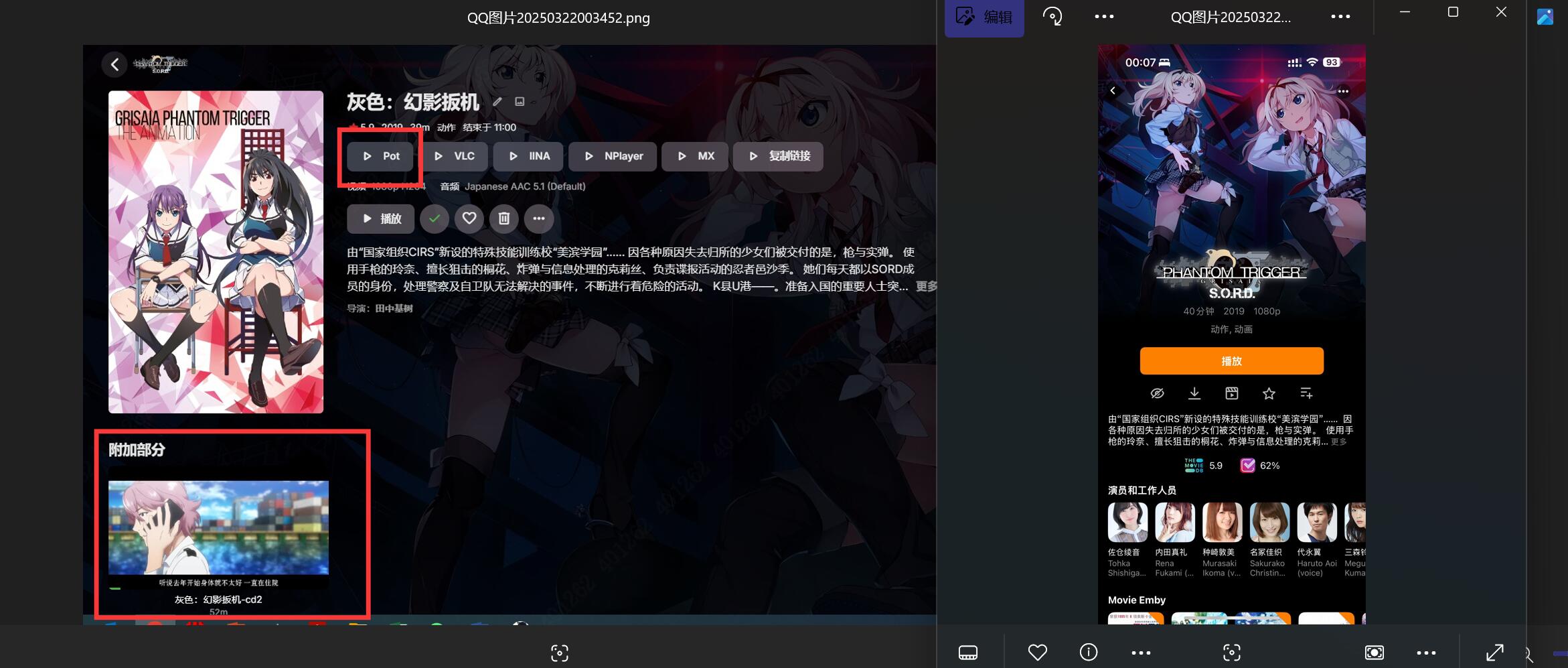Viewport: 1568px width, 668px height.
Task: Click the 动作, 动画 genre text
Action: coord(1231,329)
